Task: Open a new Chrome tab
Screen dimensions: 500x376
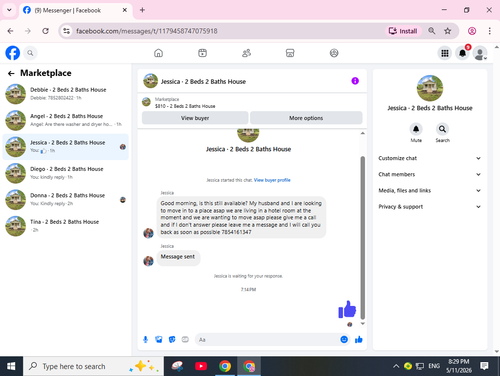Action: click(x=142, y=10)
